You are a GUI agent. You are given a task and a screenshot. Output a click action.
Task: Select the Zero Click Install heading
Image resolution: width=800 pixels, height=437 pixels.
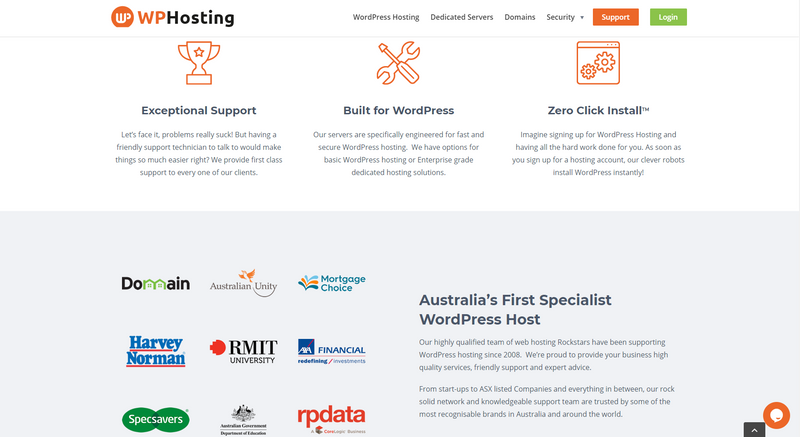pyautogui.click(x=598, y=110)
